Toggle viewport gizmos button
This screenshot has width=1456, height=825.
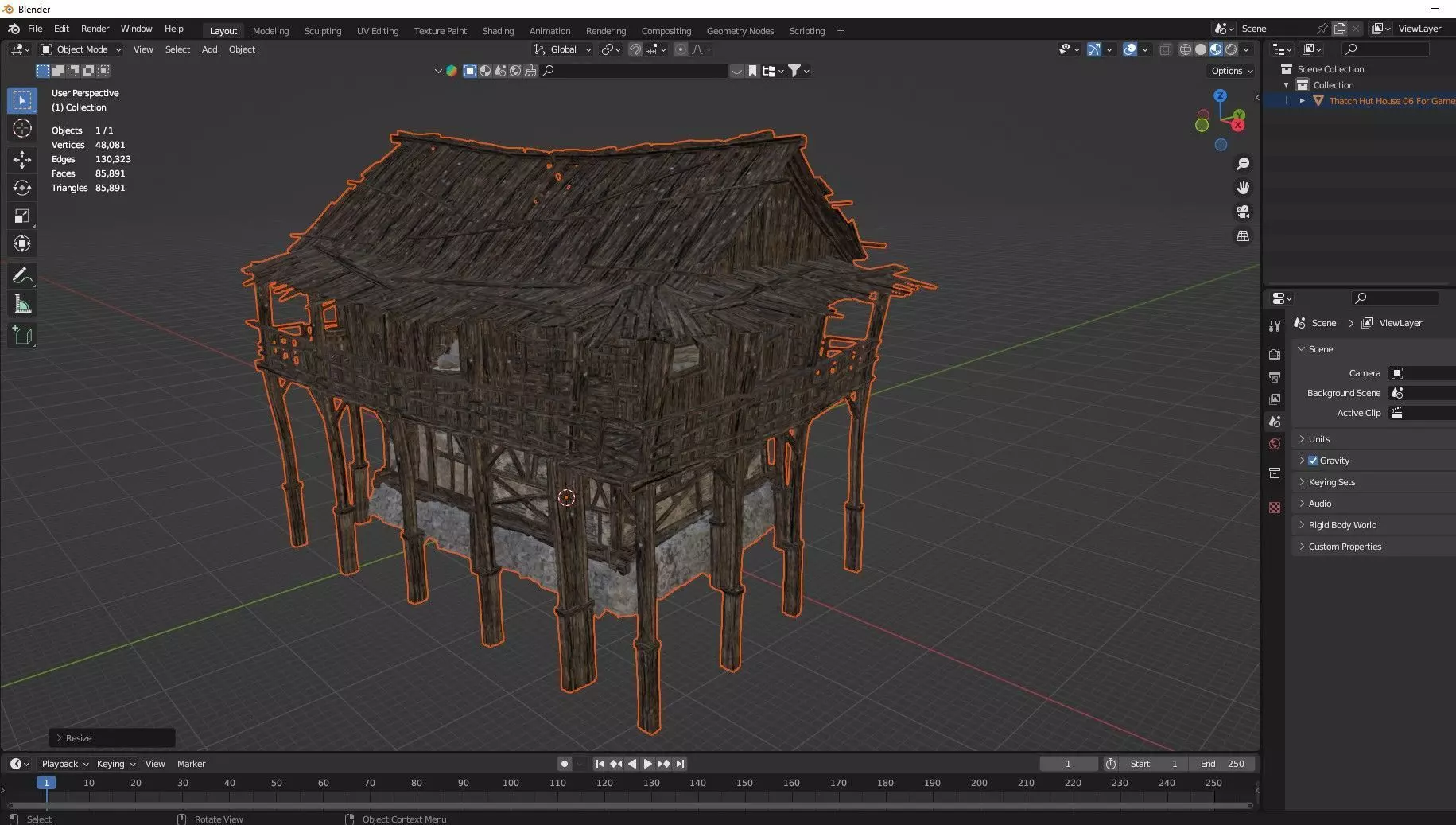click(x=1094, y=49)
